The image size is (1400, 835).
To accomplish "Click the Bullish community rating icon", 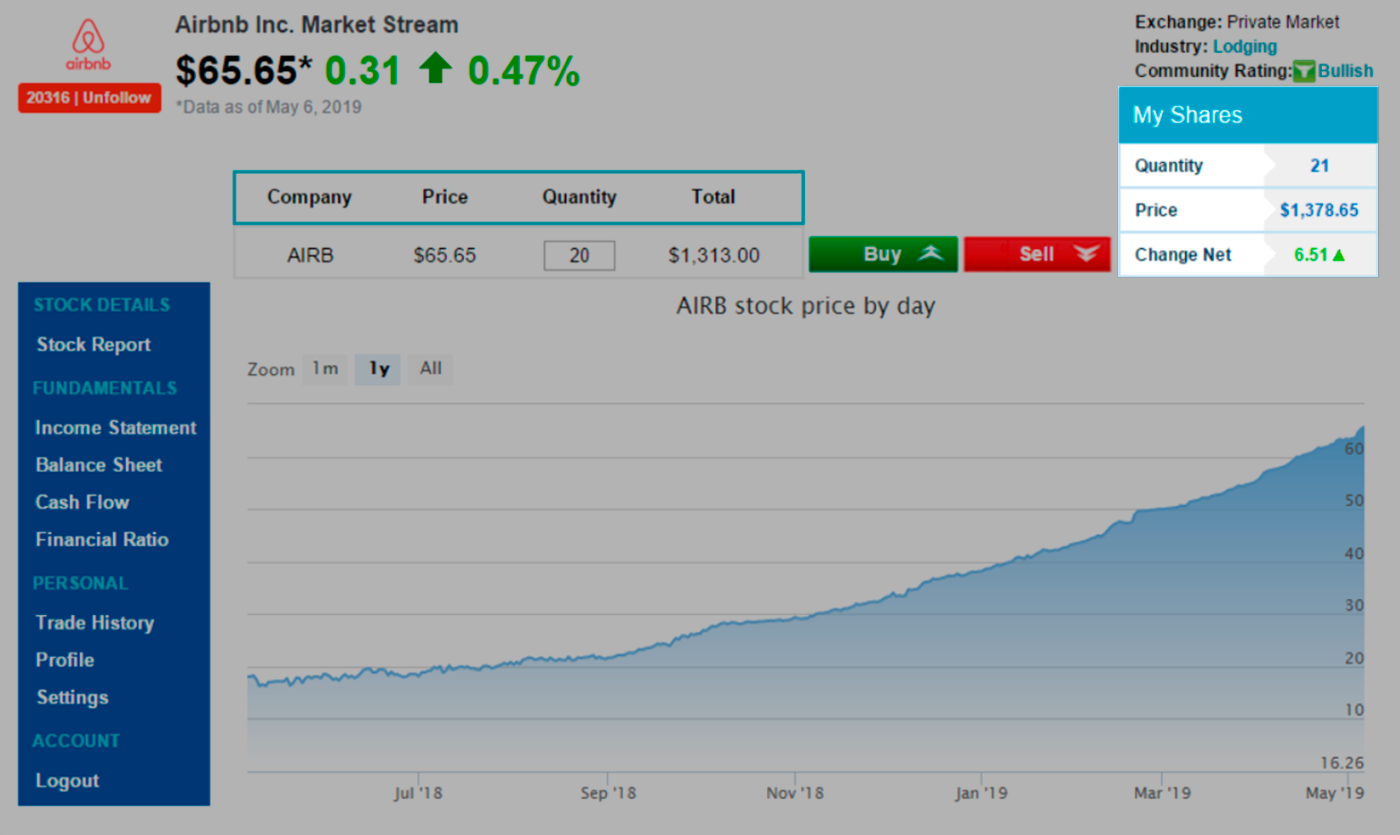I will [x=1304, y=72].
